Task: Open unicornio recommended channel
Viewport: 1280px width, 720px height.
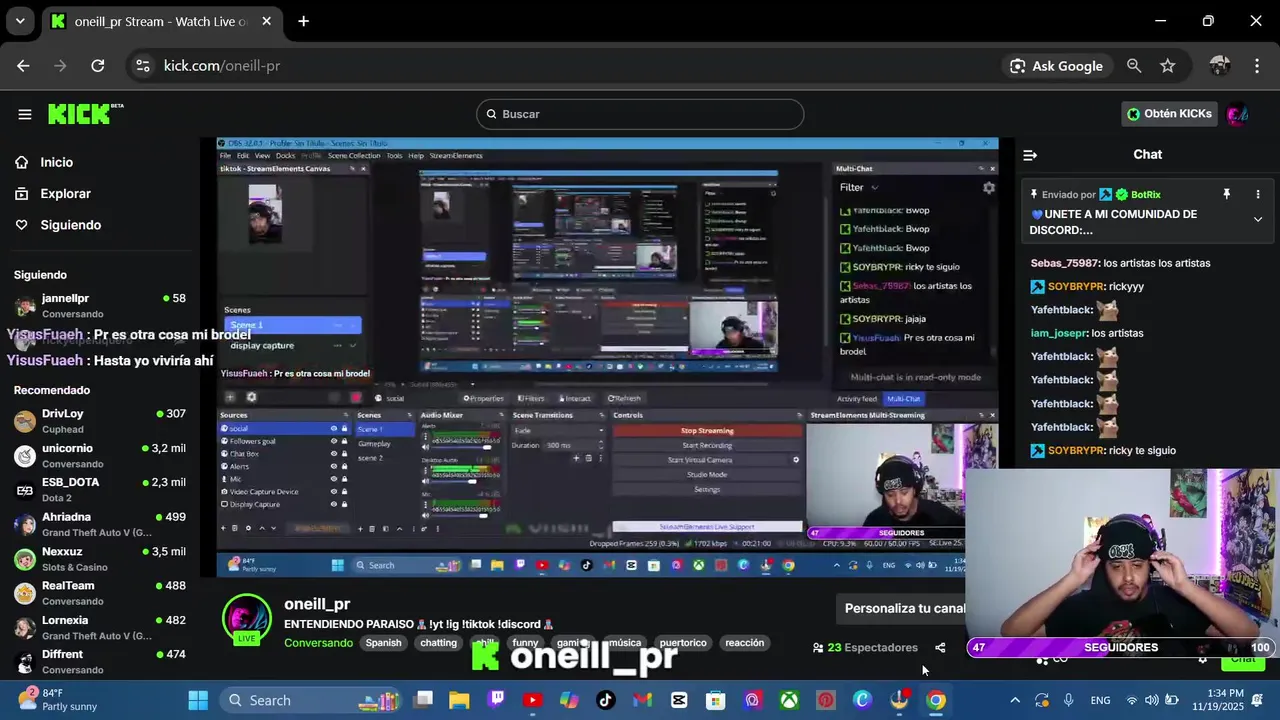Action: pos(100,456)
